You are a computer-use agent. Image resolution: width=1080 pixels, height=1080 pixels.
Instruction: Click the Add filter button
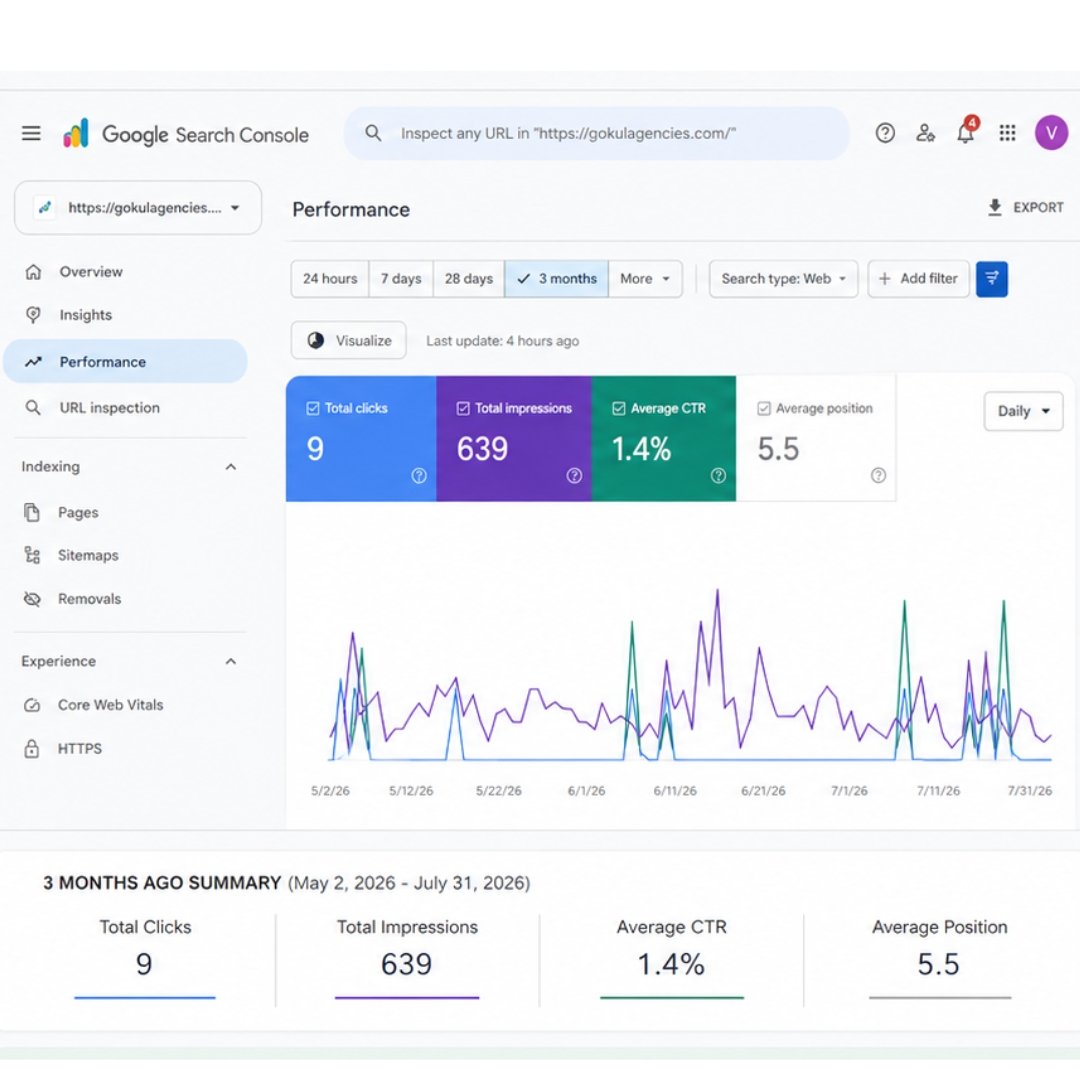[918, 279]
